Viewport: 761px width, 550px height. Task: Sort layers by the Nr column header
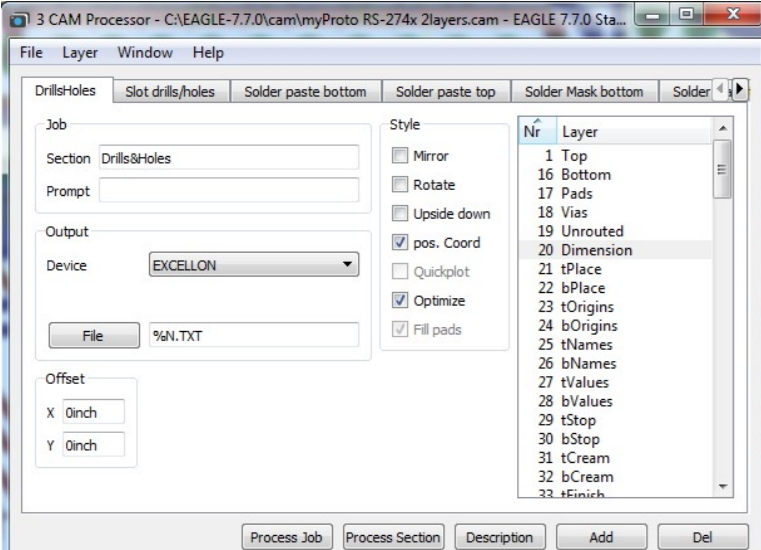pos(532,131)
